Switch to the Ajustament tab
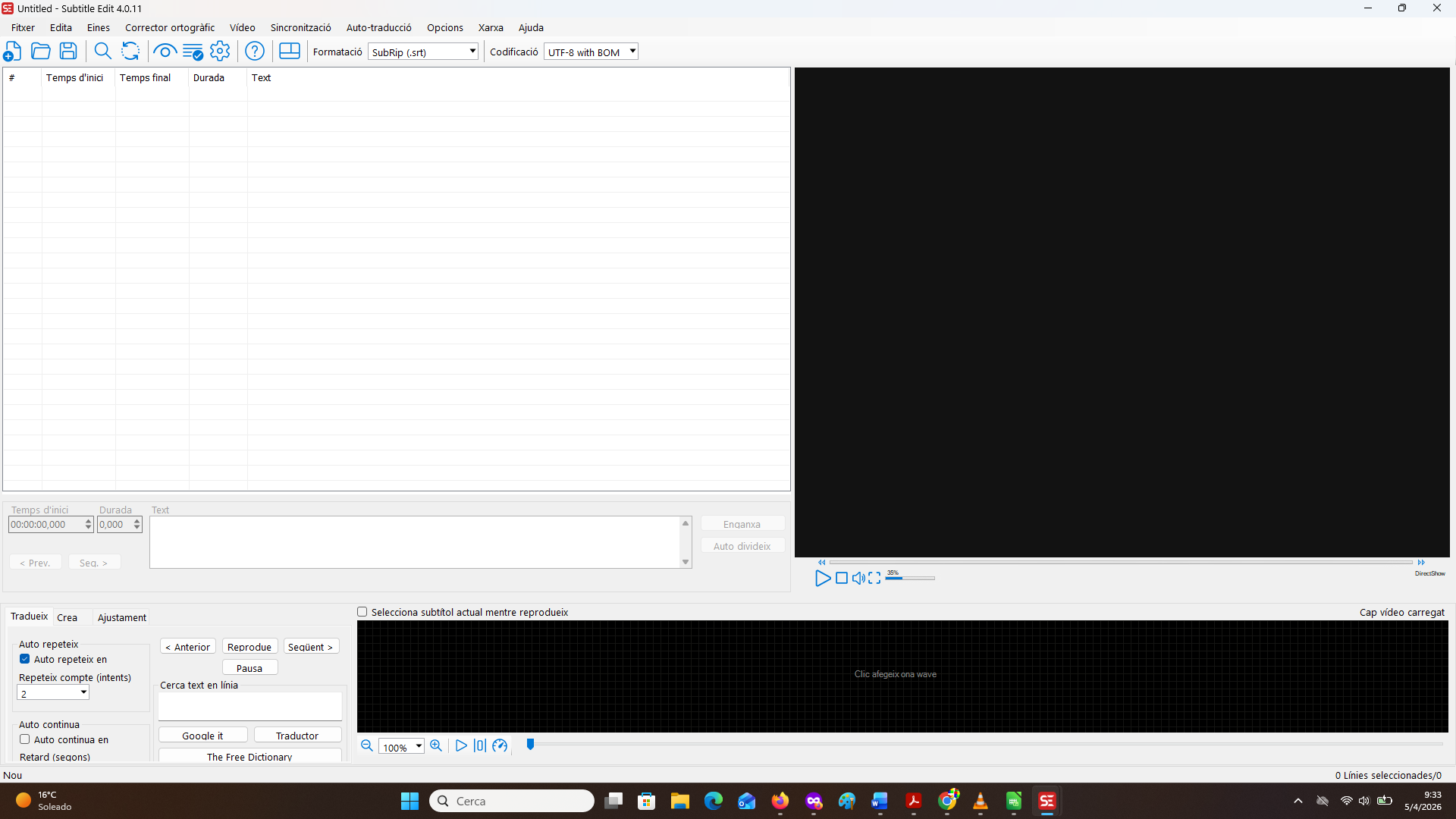This screenshot has height=819, width=1456. coord(121,617)
